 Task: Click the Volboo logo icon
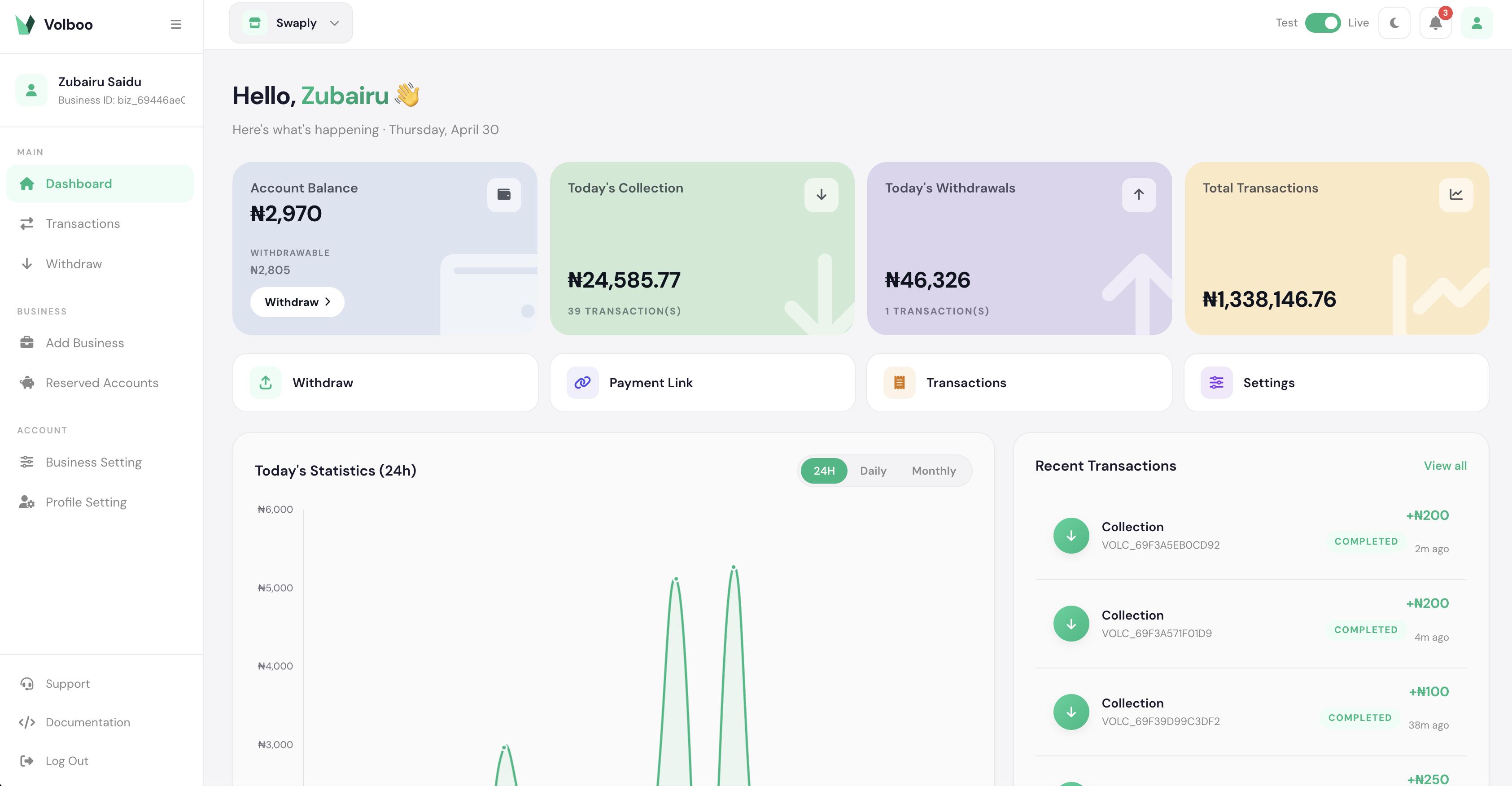pos(25,25)
